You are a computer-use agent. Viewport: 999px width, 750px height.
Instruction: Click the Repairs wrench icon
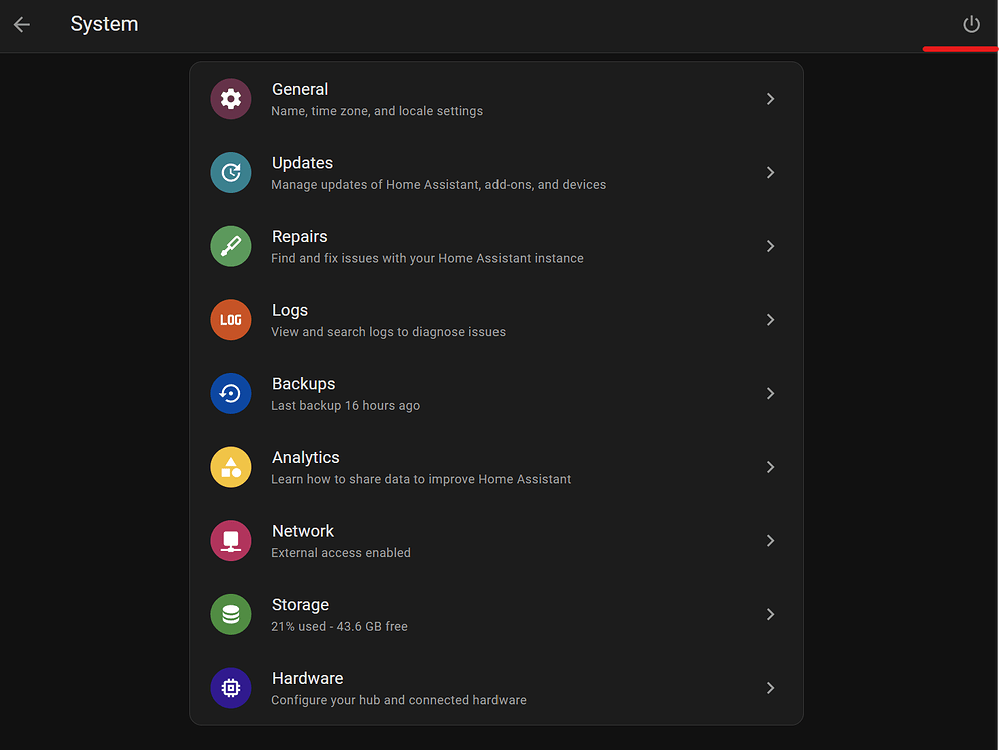pyautogui.click(x=231, y=246)
